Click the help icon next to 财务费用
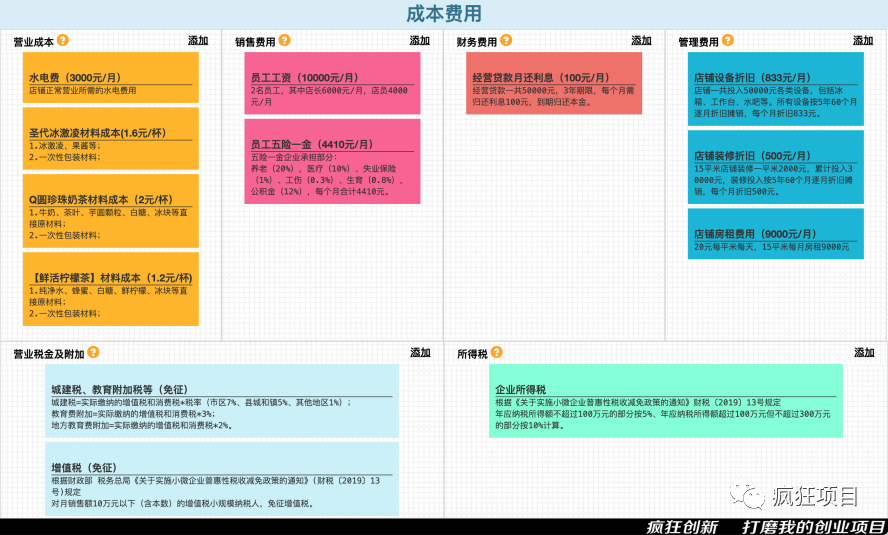The height and width of the screenshot is (535, 888). click(x=506, y=41)
